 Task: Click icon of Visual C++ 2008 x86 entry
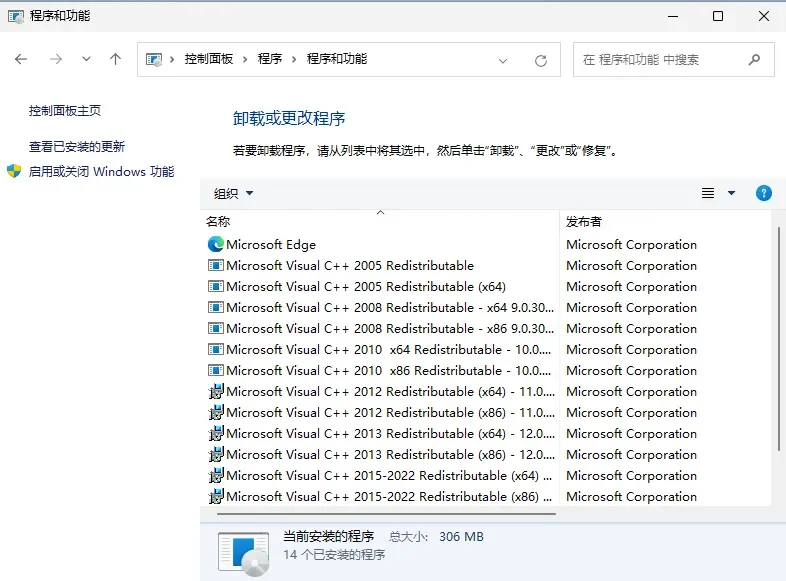(216, 329)
